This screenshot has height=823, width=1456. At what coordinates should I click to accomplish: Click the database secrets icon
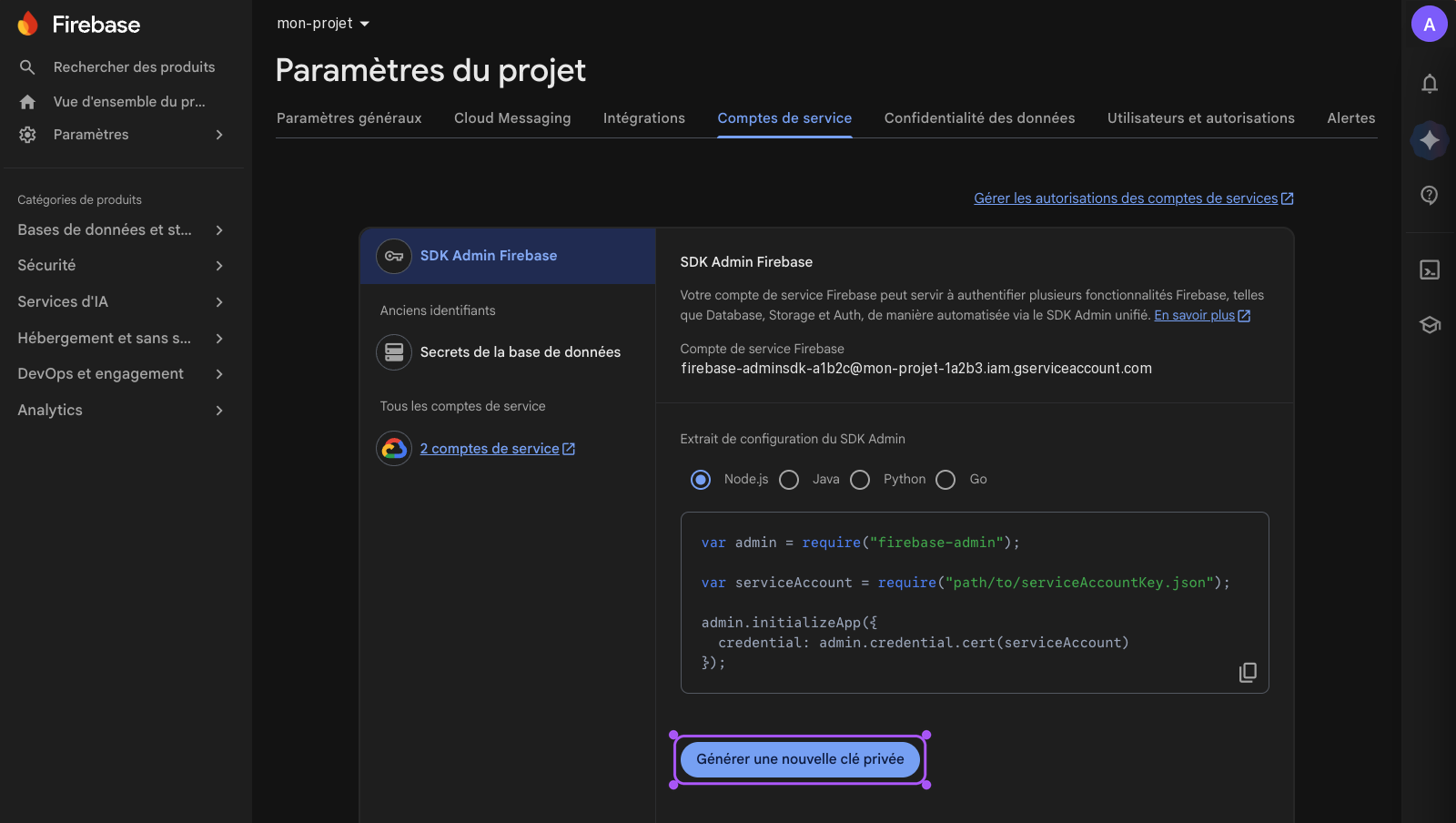(394, 352)
